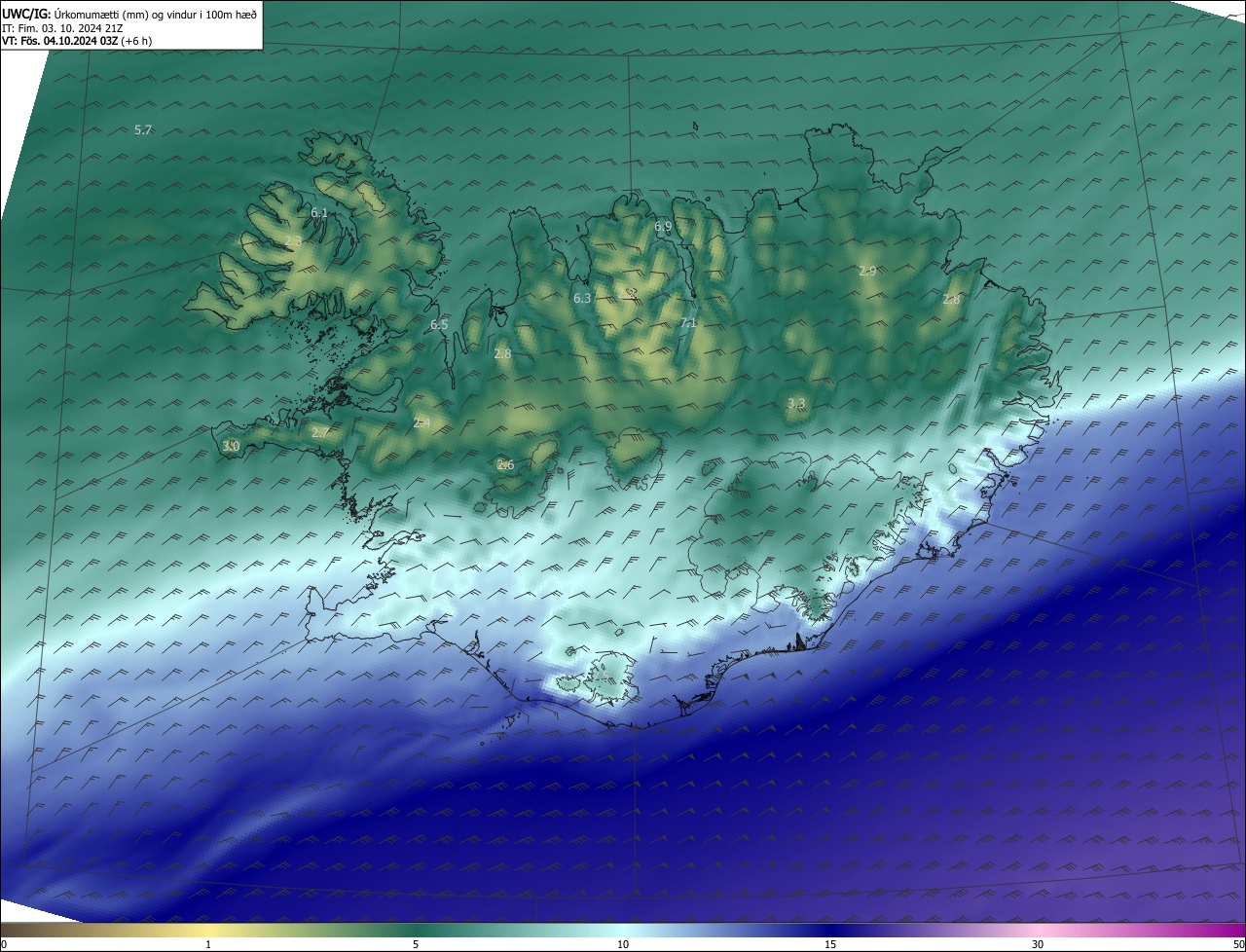The width and height of the screenshot is (1246, 952).
Task: Click the 6.5 value label on the map
Action: coord(439,324)
